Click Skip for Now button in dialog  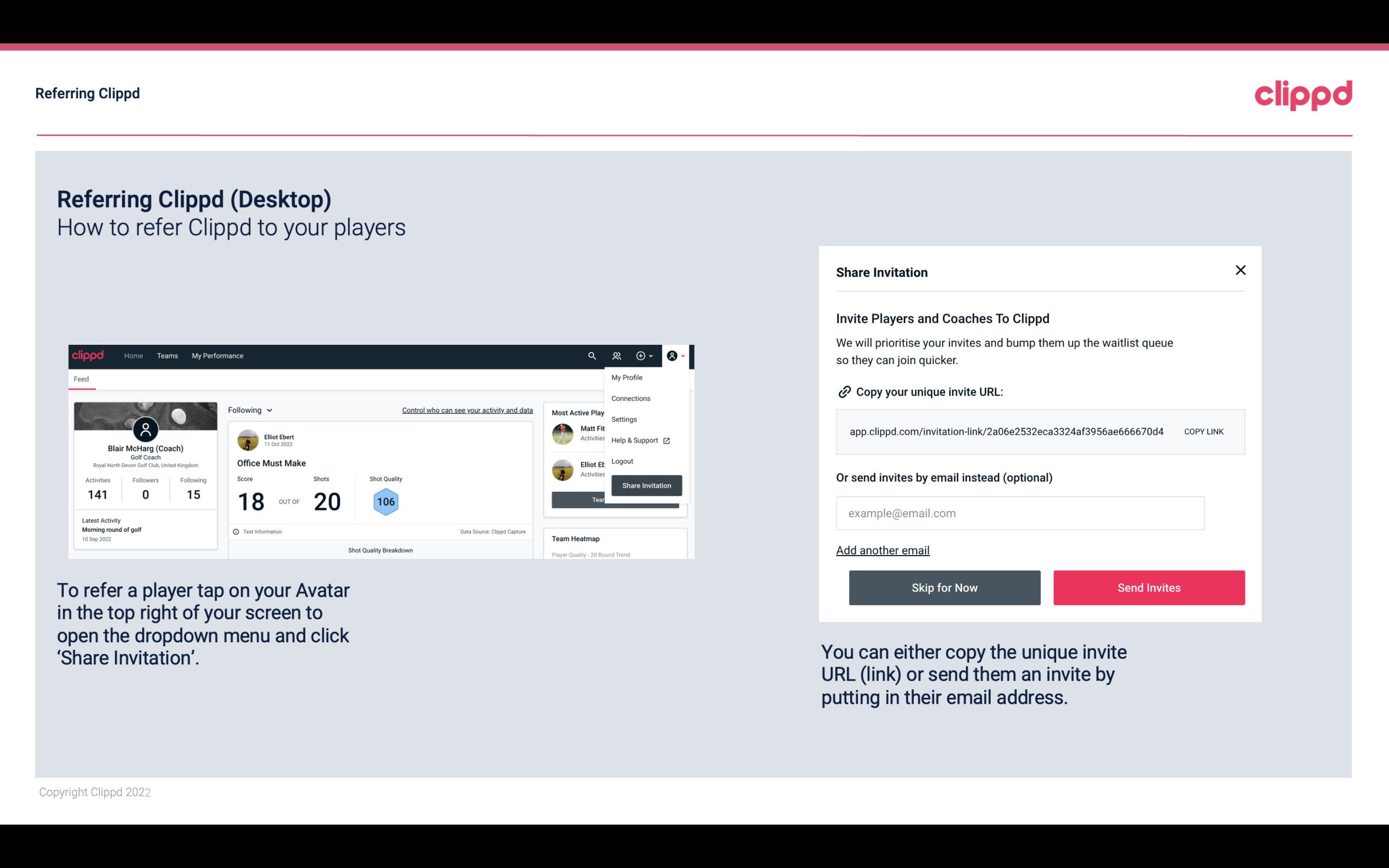pyautogui.click(x=944, y=587)
